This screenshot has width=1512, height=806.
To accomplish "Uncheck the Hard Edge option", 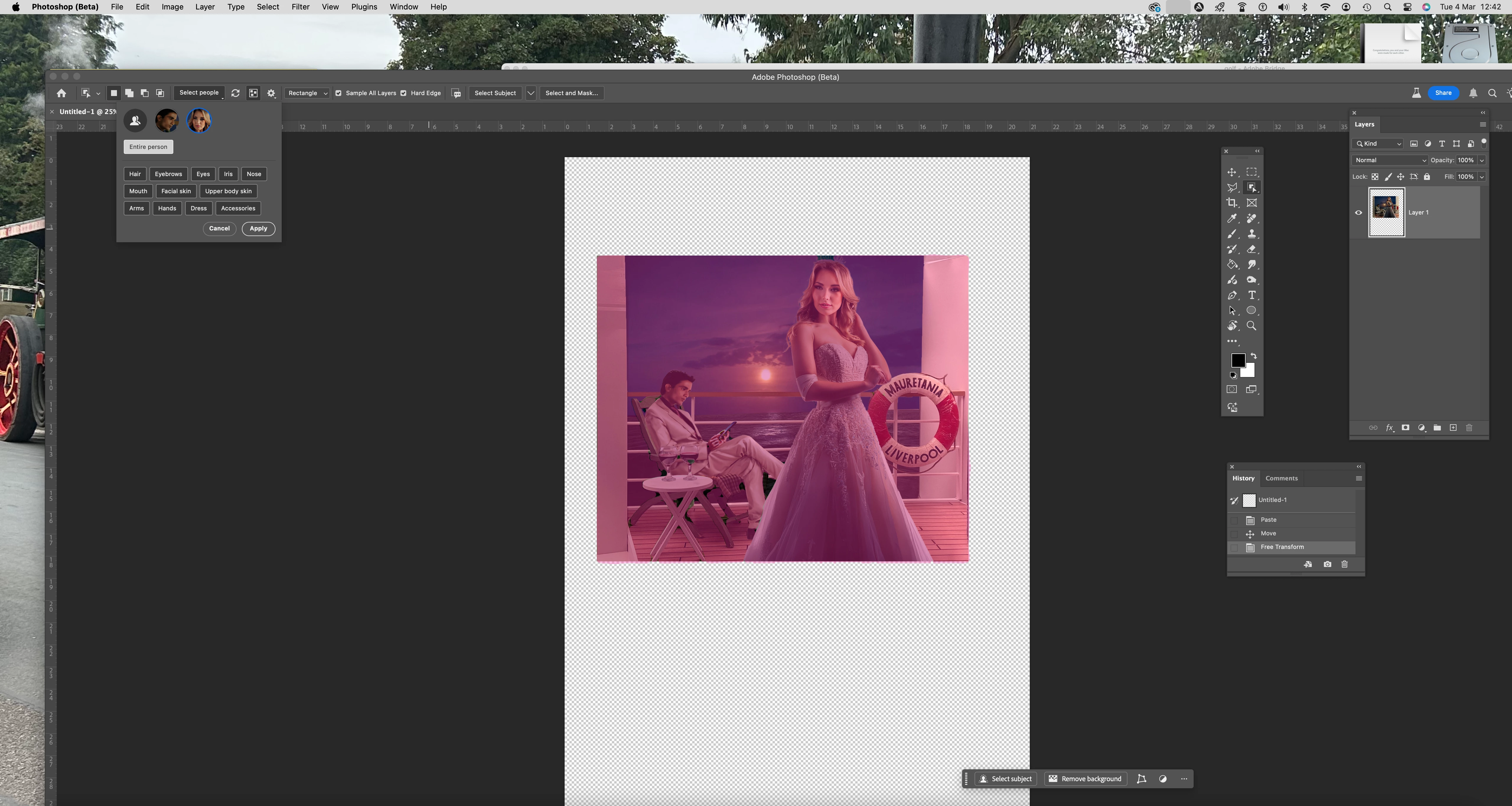I will (x=403, y=93).
